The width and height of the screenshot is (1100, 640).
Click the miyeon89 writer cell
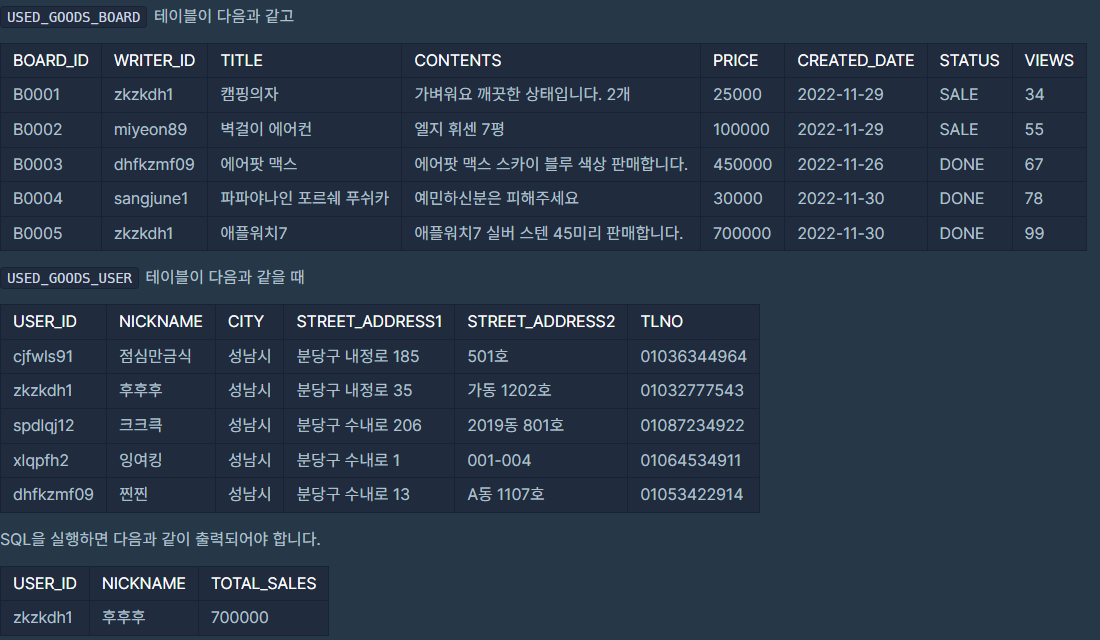(x=154, y=129)
